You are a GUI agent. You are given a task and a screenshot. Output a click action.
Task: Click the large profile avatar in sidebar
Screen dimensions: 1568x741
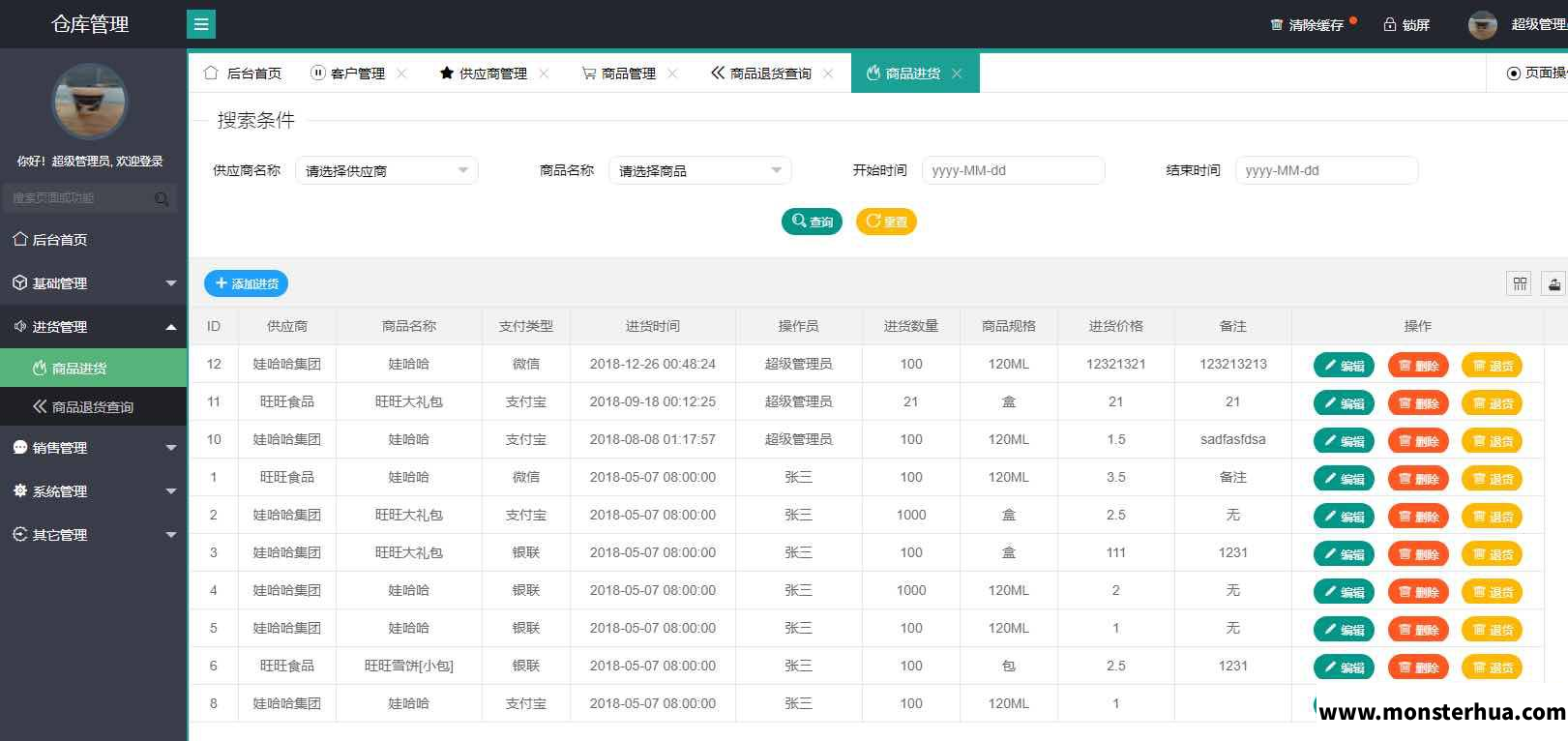point(89,102)
